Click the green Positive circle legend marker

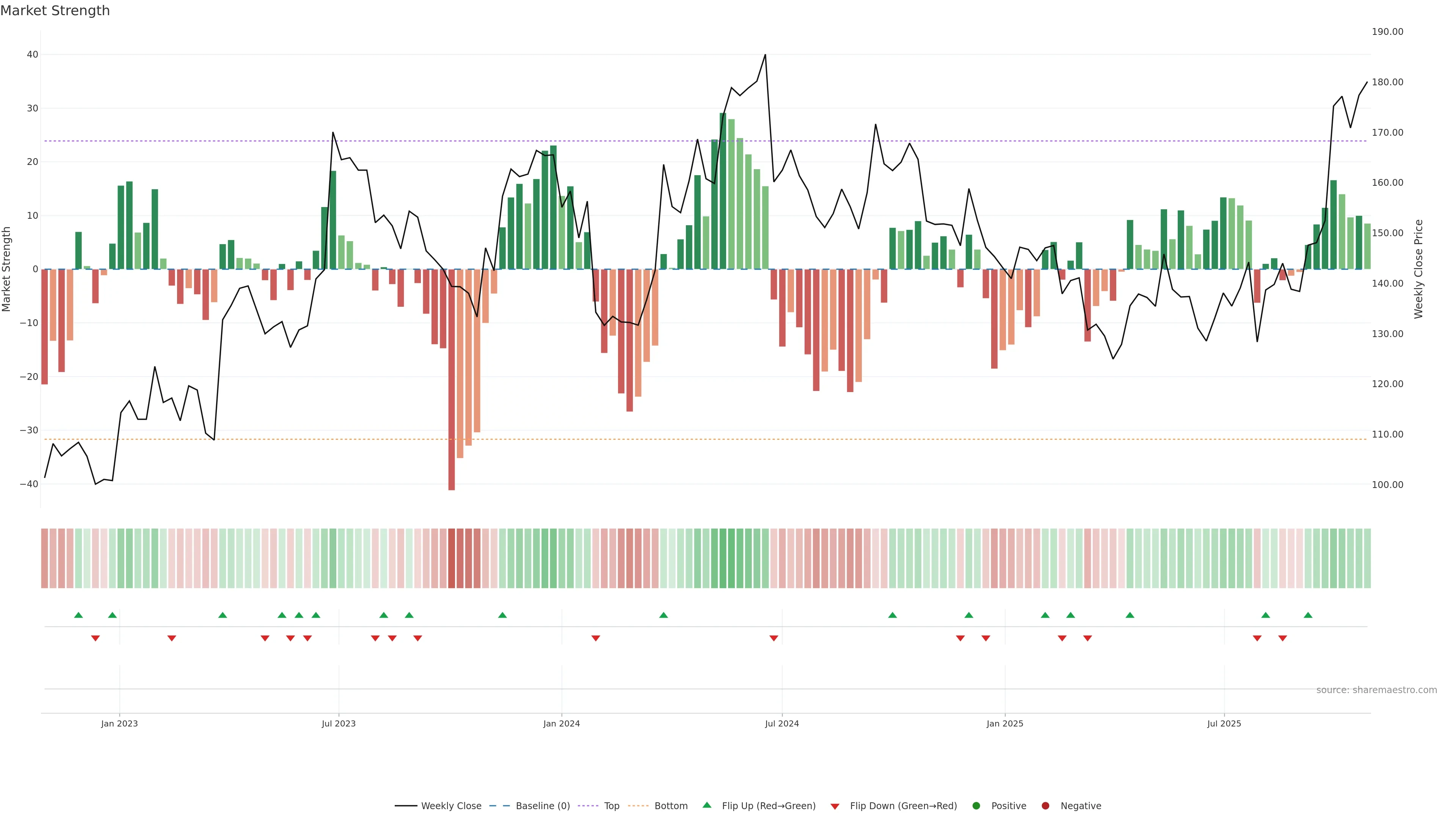coord(976,805)
